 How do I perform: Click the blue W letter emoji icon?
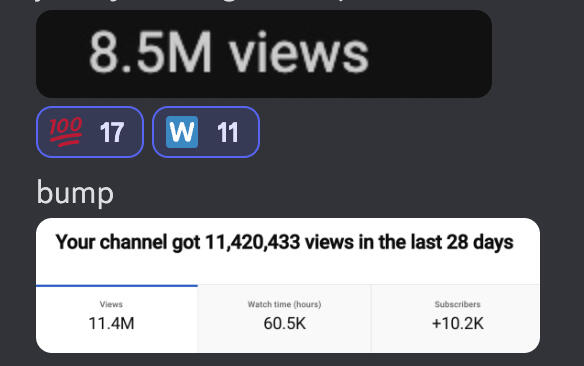182,132
